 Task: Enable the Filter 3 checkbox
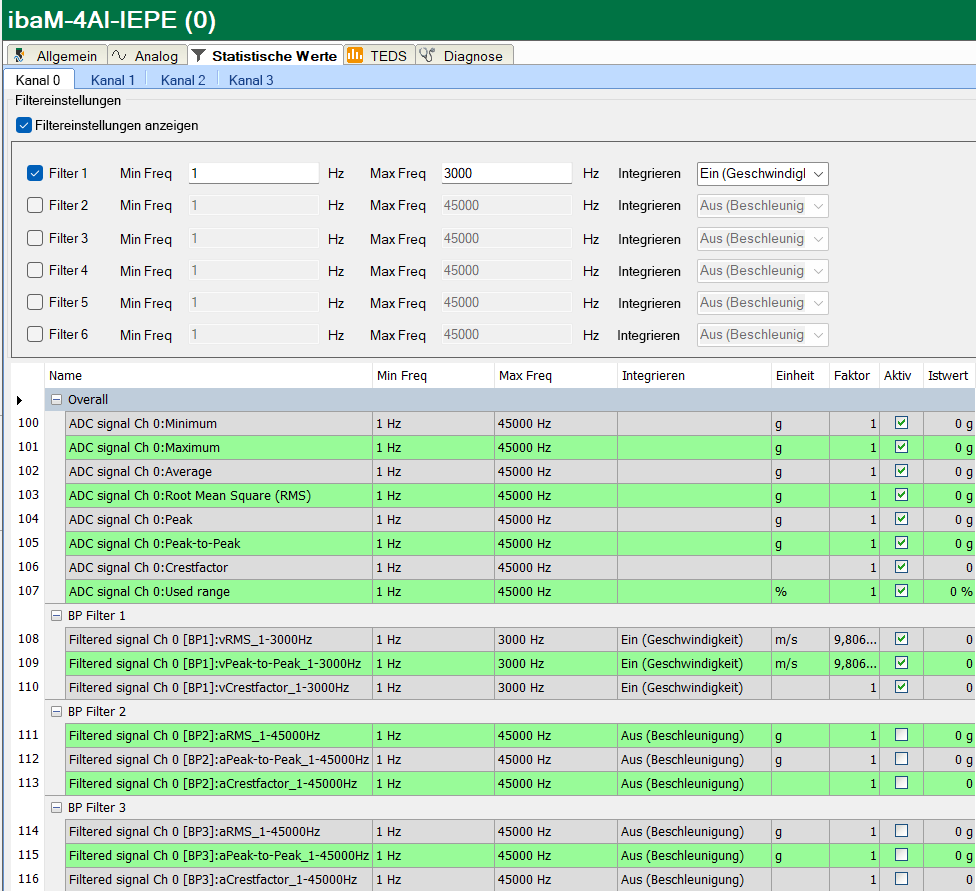[x=35, y=238]
